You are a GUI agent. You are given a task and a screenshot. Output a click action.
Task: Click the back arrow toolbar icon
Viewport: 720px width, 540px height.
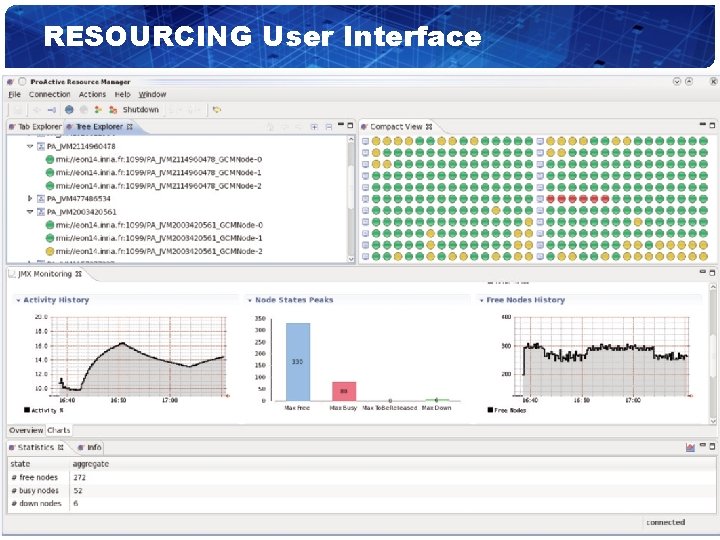click(x=37, y=110)
